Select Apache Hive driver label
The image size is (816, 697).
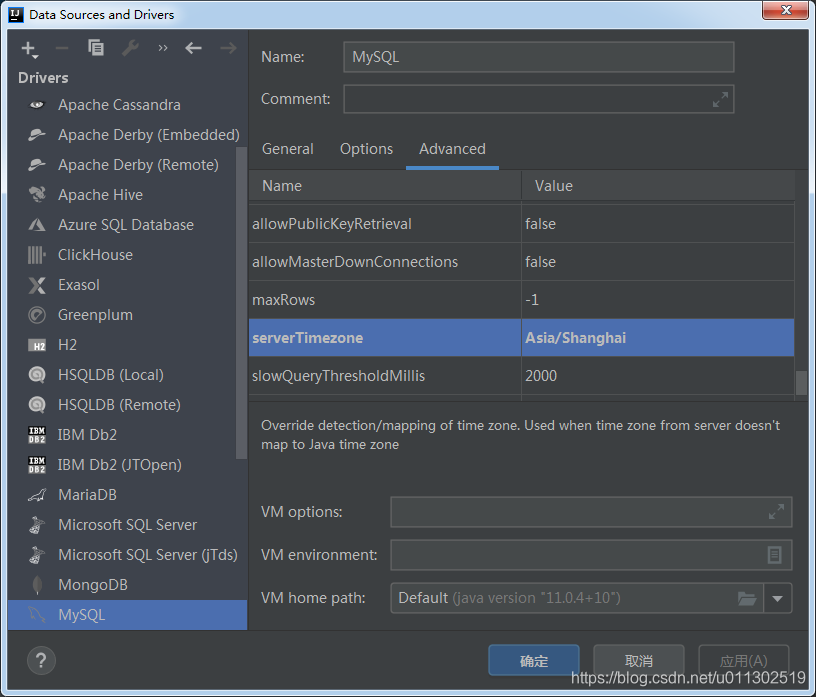pyautogui.click(x=100, y=195)
